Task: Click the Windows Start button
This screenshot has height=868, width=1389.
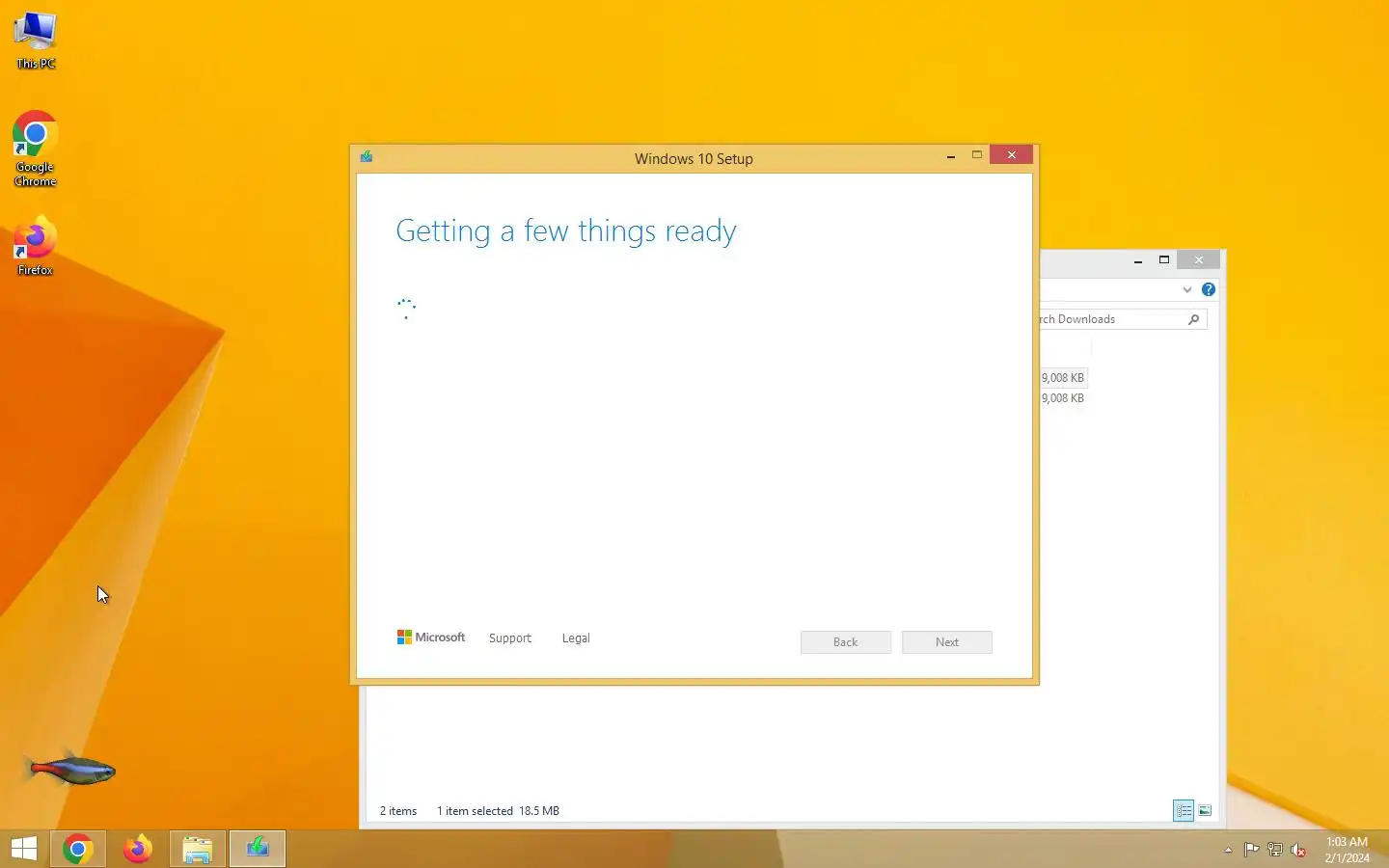Action: [x=24, y=849]
